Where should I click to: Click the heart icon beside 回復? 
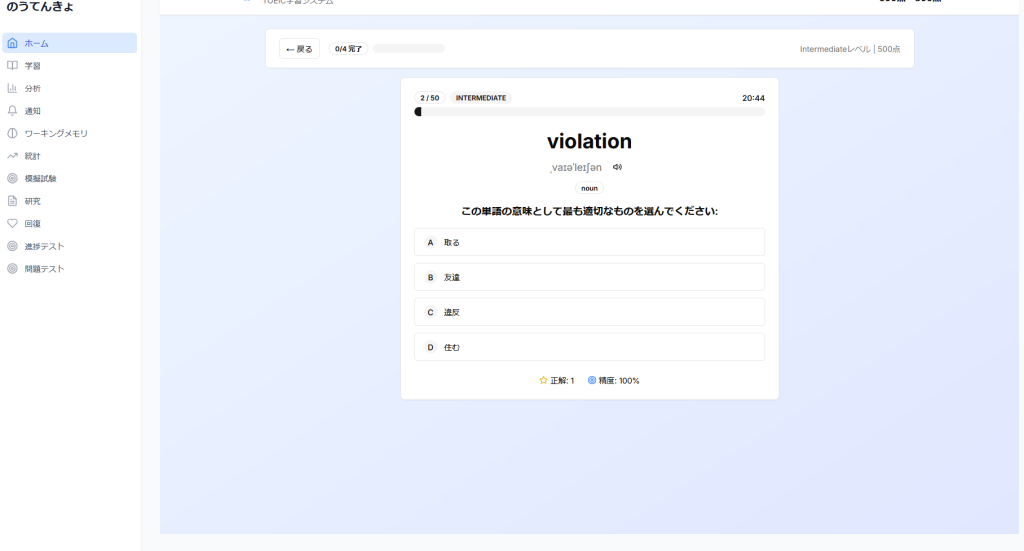tap(13, 223)
